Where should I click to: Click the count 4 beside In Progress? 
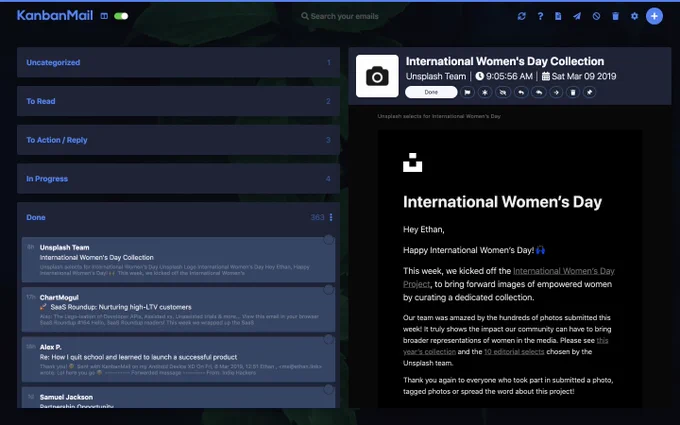point(328,179)
